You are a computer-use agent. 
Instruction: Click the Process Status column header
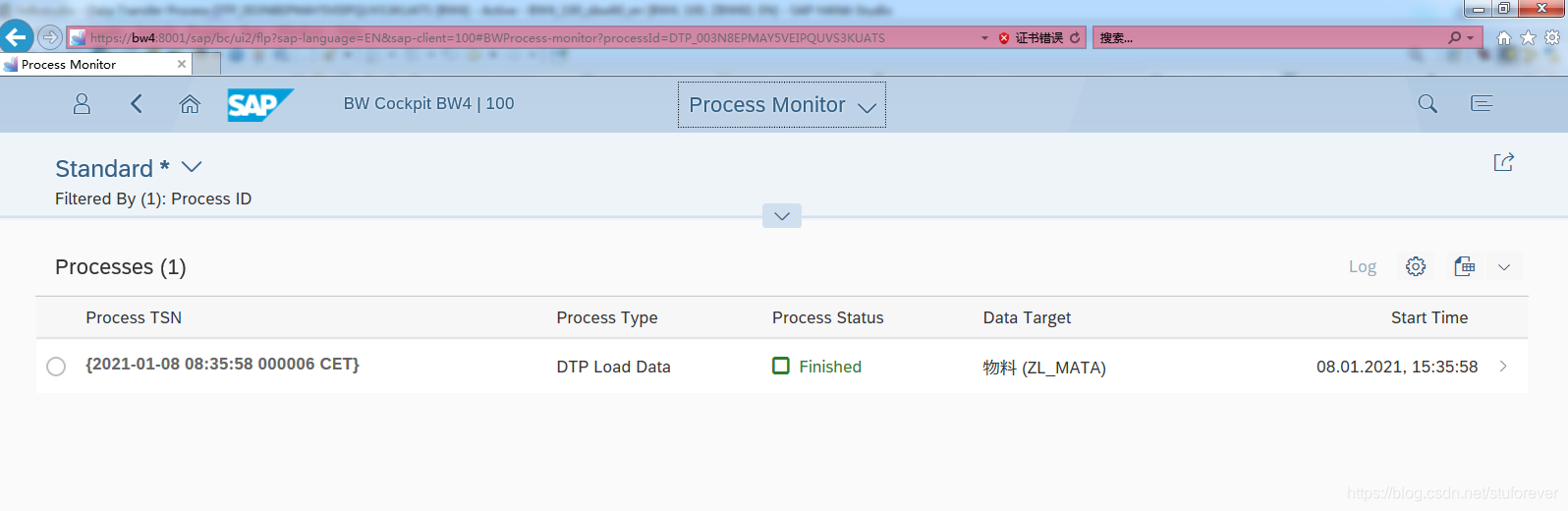[828, 317]
